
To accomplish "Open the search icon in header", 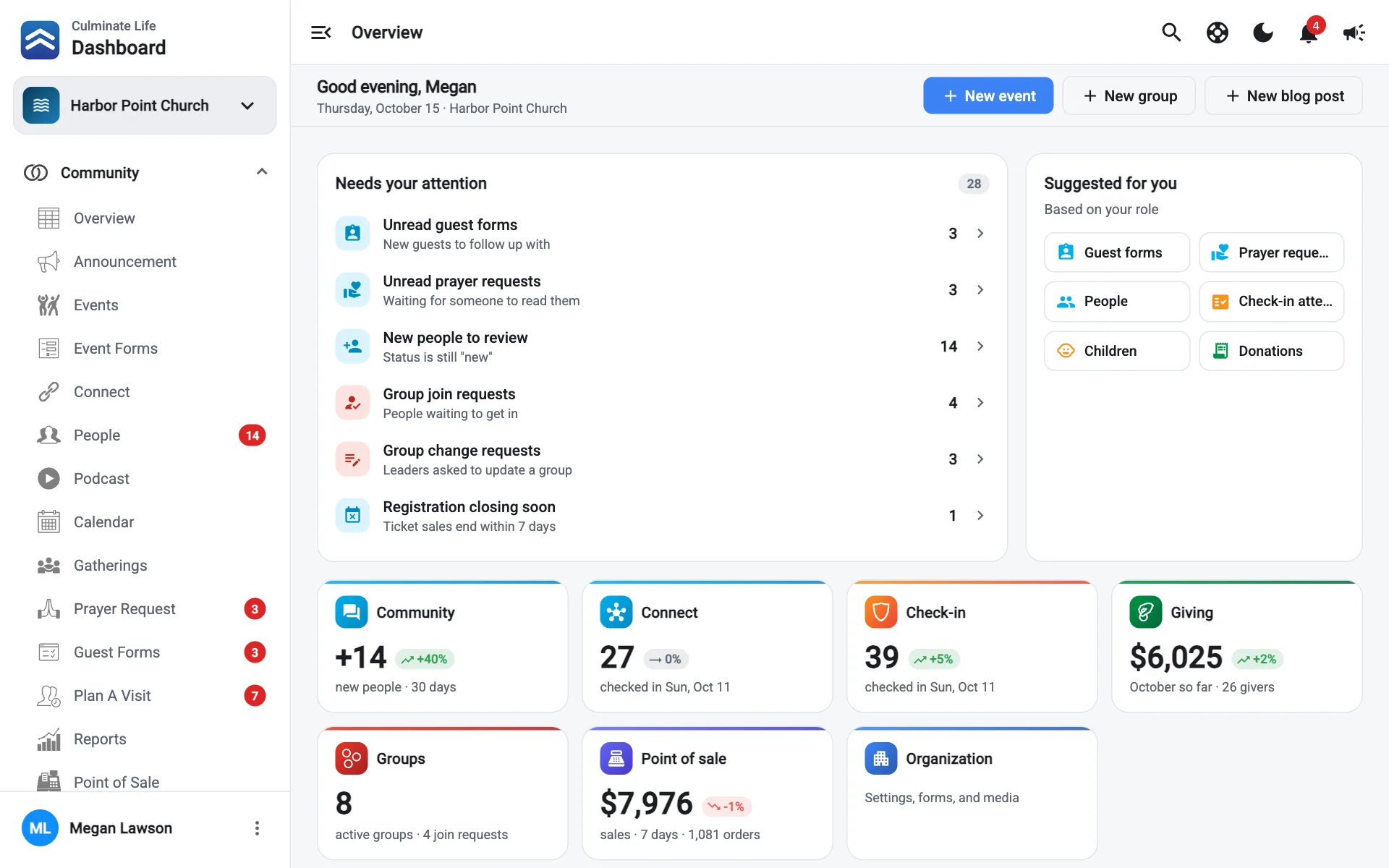I will [1171, 33].
